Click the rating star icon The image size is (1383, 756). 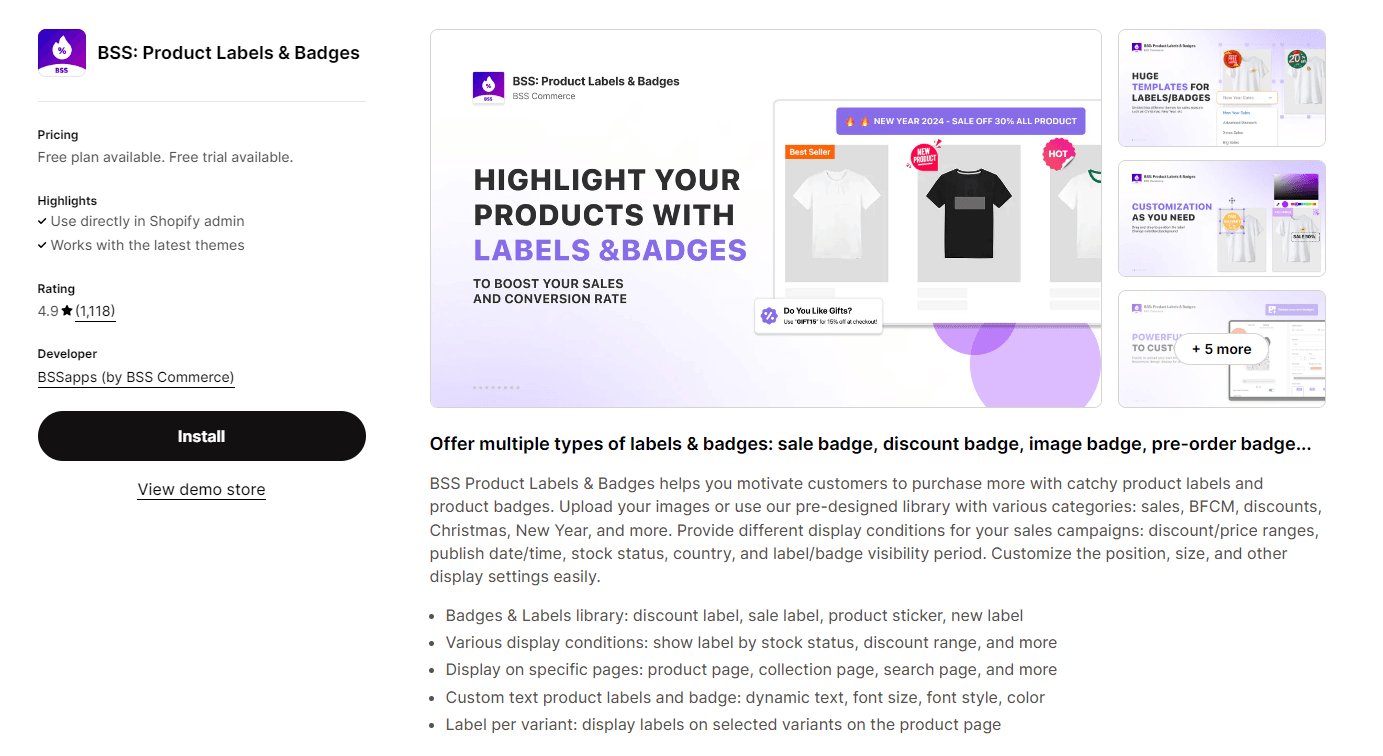pyautogui.click(x=67, y=311)
